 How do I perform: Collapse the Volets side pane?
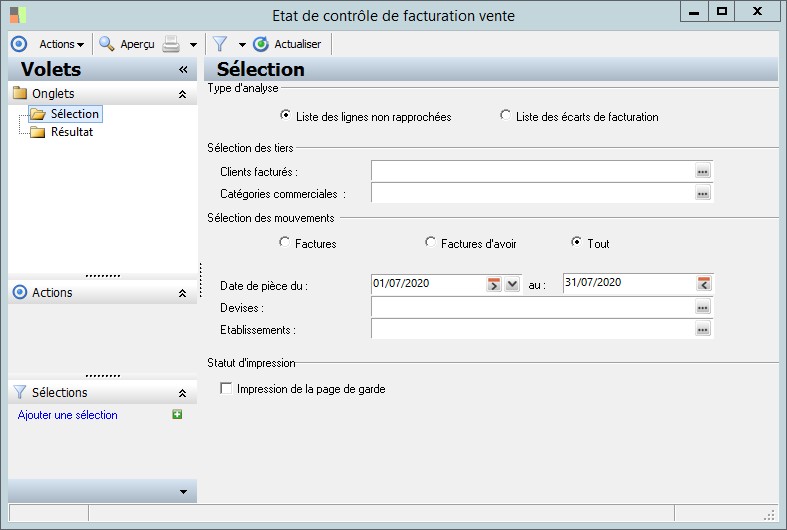pos(183,70)
